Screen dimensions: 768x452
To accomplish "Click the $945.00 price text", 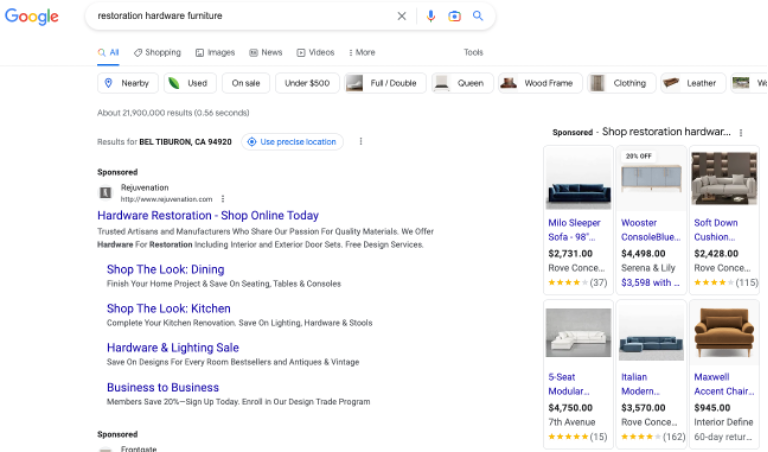I will pos(712,408).
